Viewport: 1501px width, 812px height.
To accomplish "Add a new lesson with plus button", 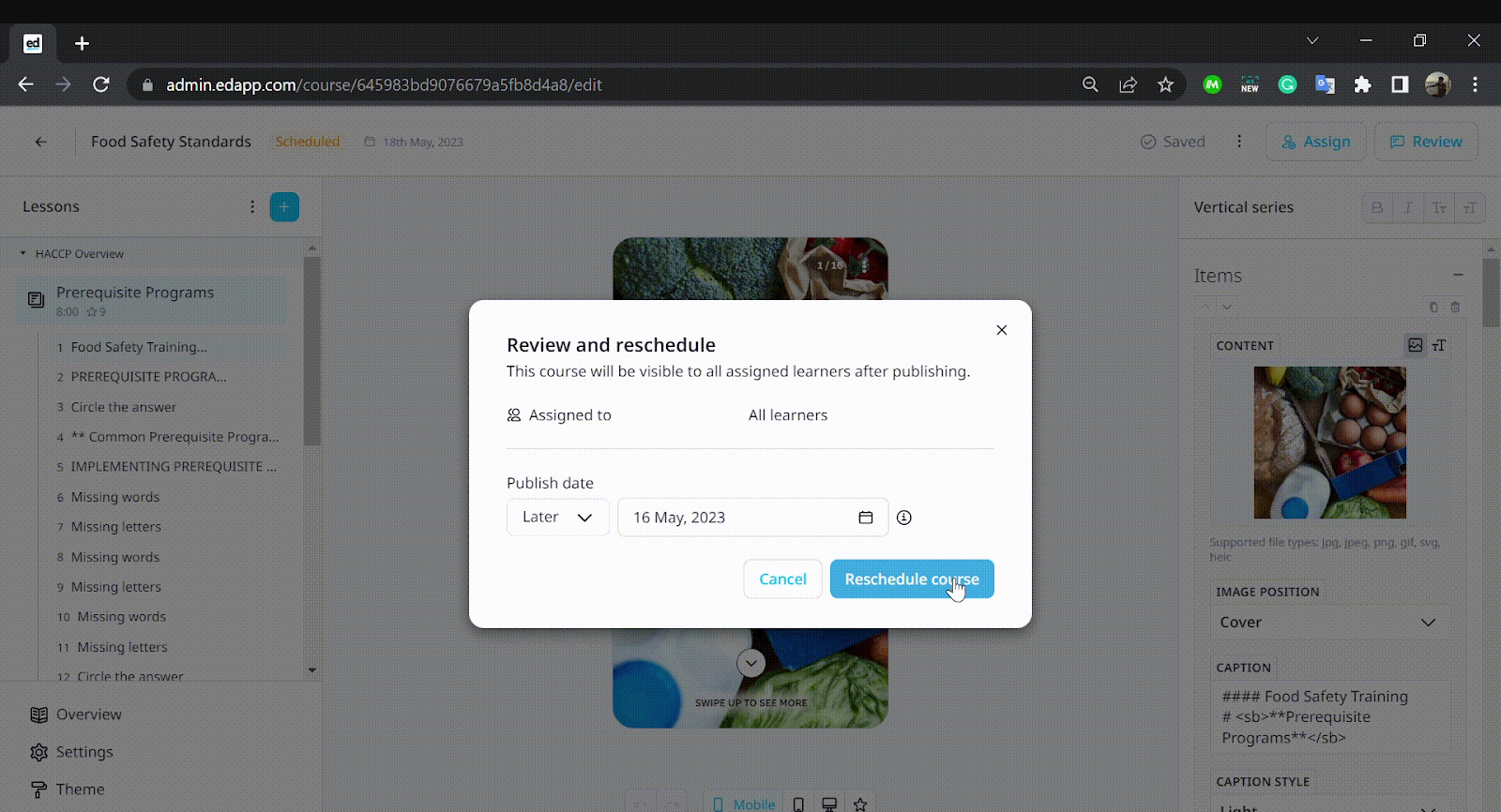I will click(284, 207).
